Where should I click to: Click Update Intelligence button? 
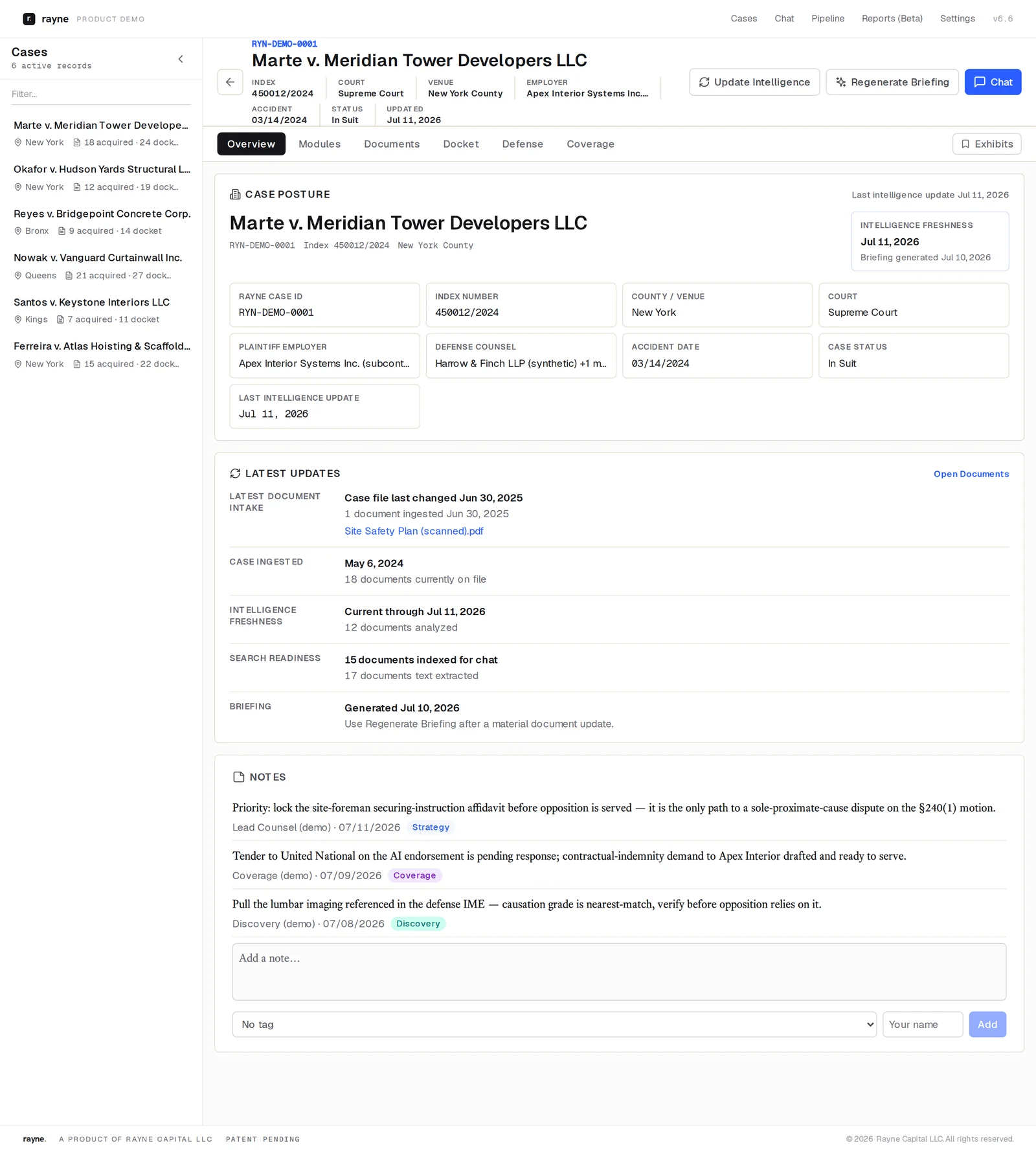click(x=754, y=82)
